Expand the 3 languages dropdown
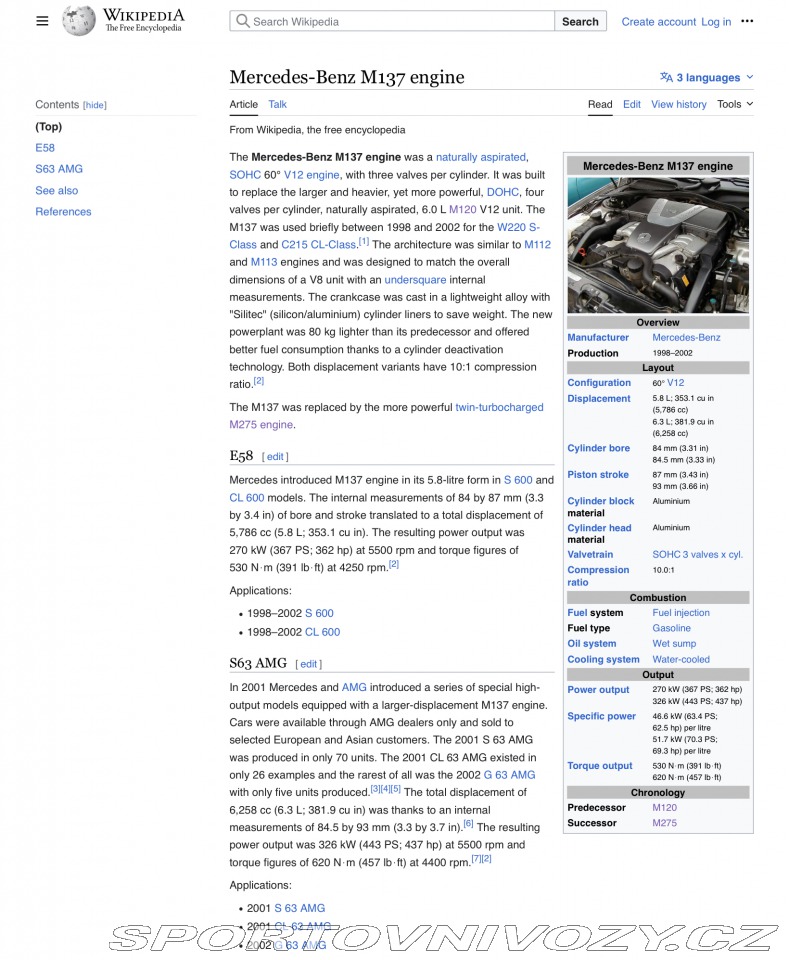Screen dimensions: 789x960 [707, 78]
